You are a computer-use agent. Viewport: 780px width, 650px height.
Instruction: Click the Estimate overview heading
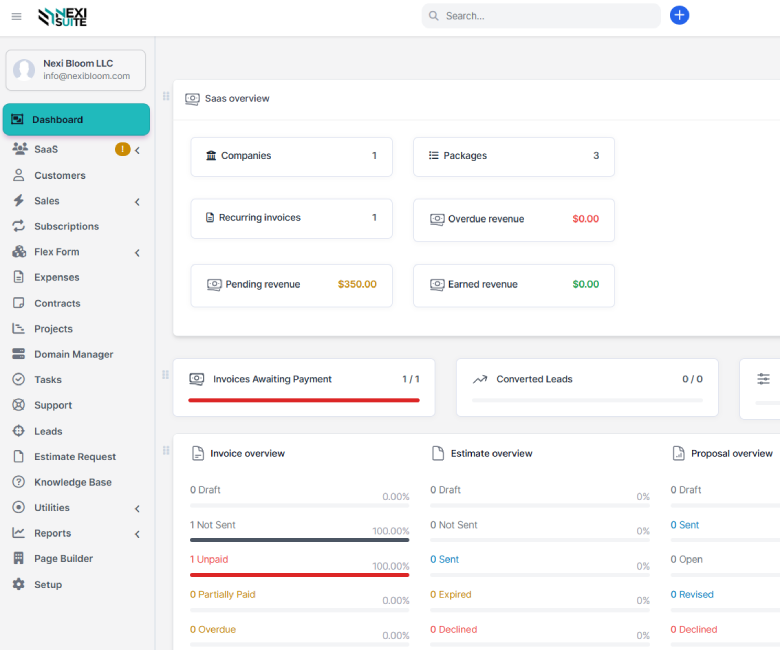[491, 453]
